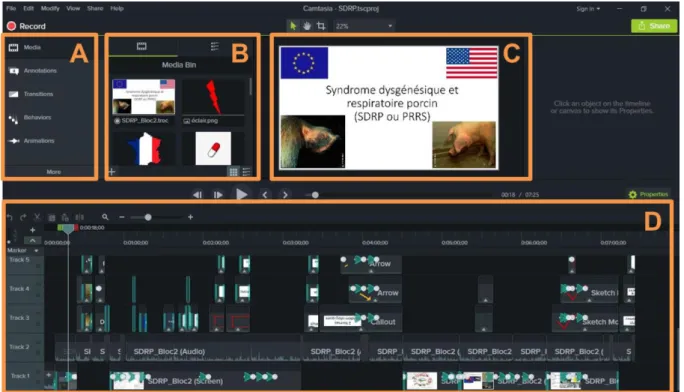The image size is (684, 392).
Task: Open the Share menu
Action: pos(95,8)
